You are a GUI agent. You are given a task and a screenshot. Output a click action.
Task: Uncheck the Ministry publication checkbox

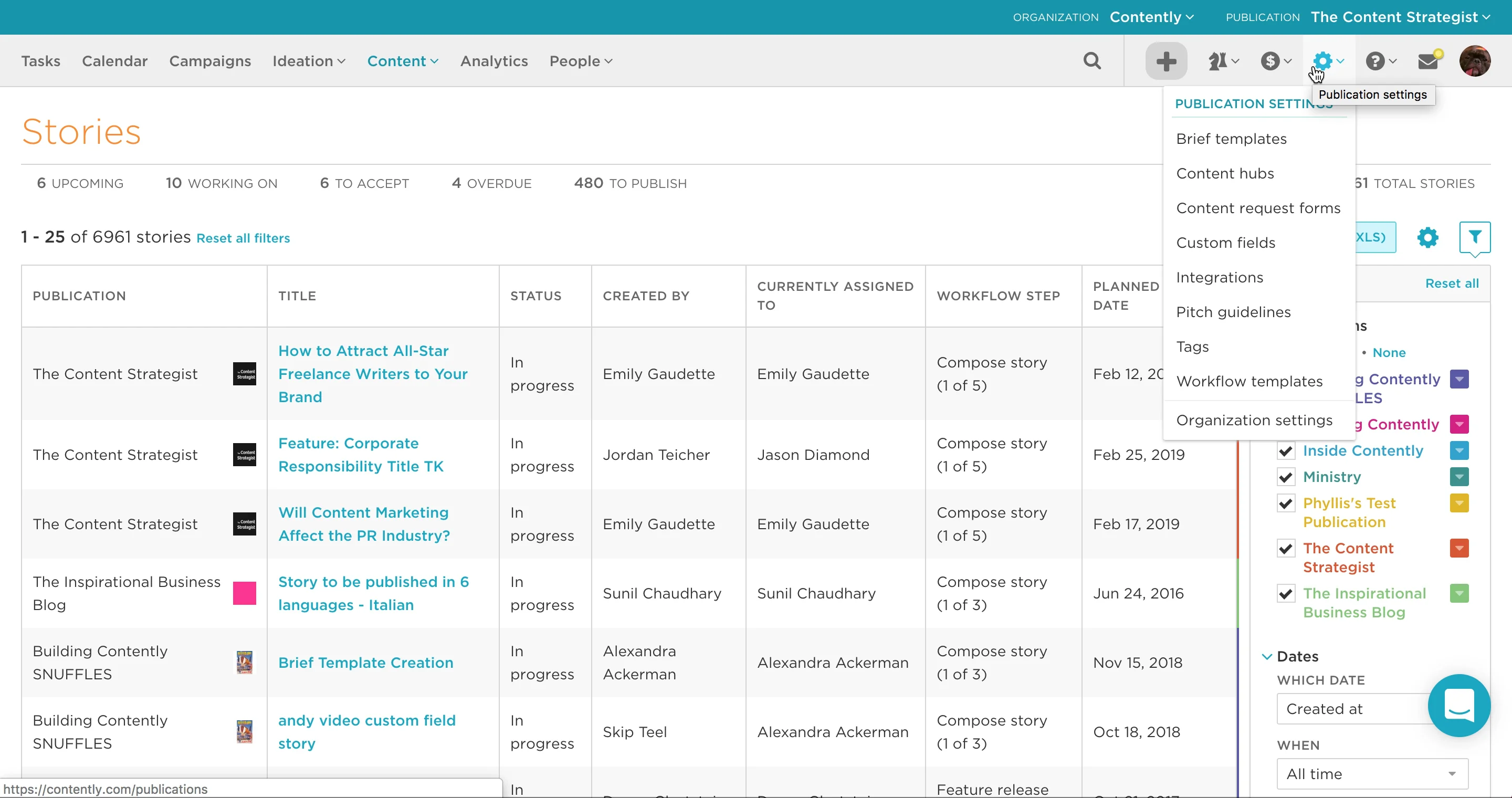[1285, 477]
